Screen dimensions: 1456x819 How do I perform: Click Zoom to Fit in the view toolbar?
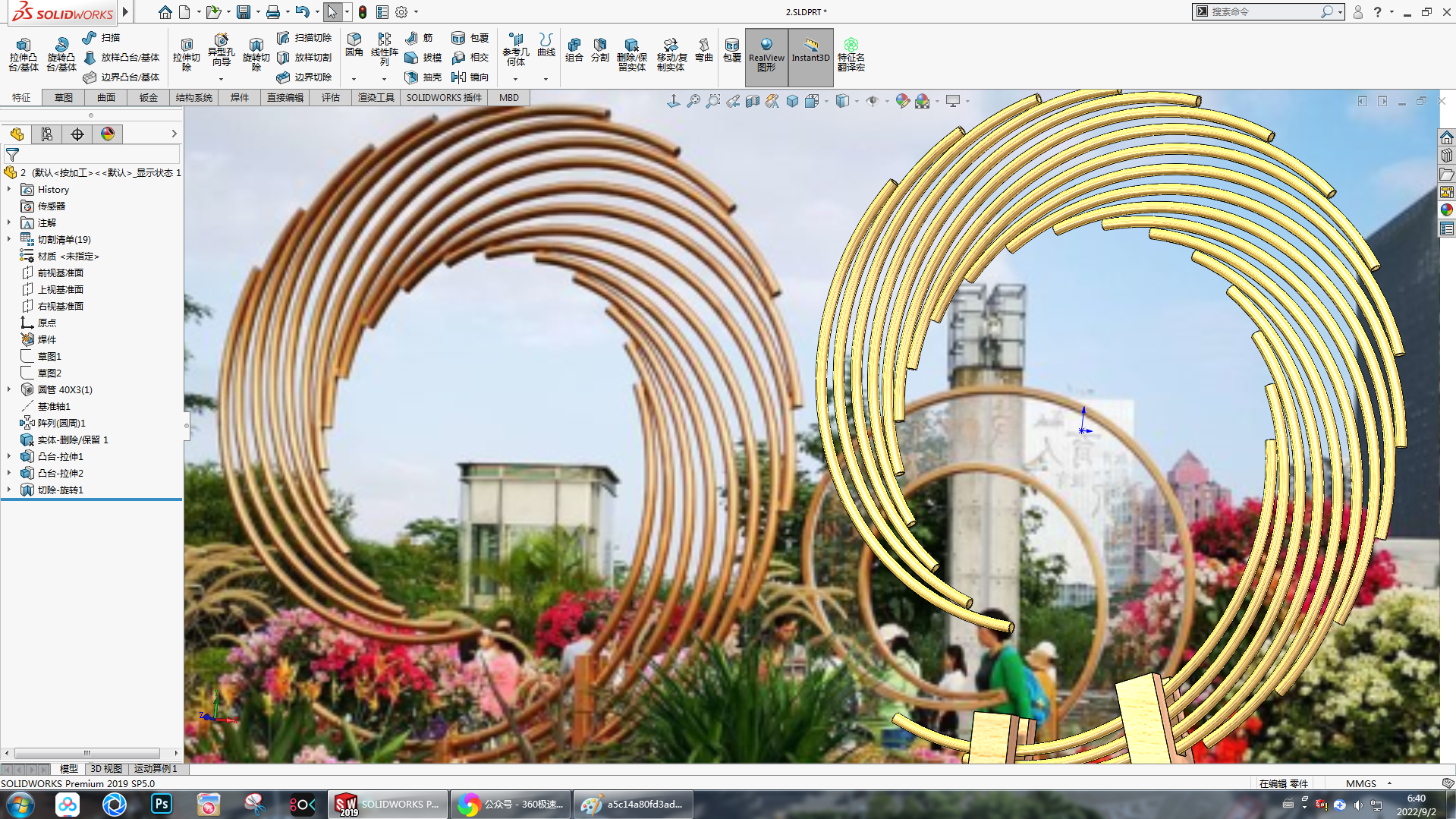click(693, 101)
